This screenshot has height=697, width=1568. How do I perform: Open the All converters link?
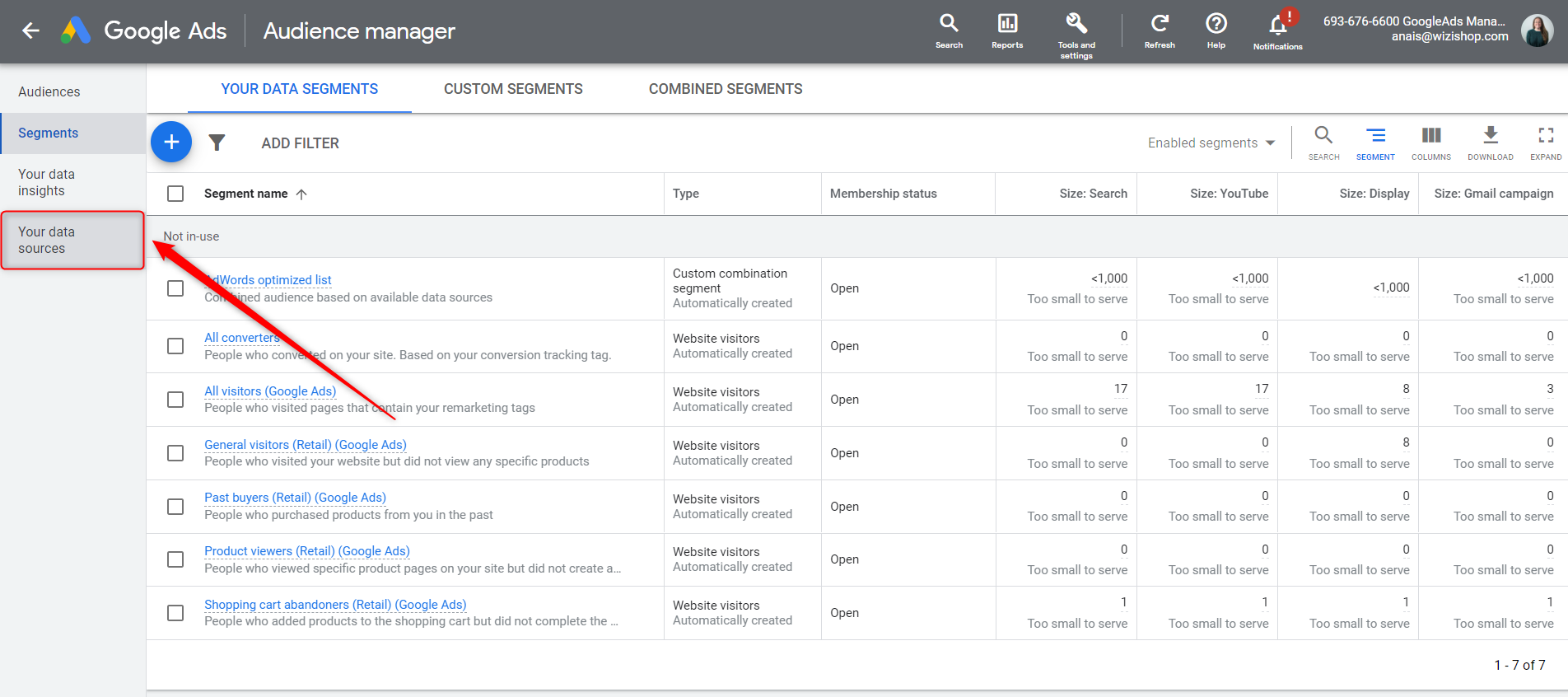click(242, 338)
